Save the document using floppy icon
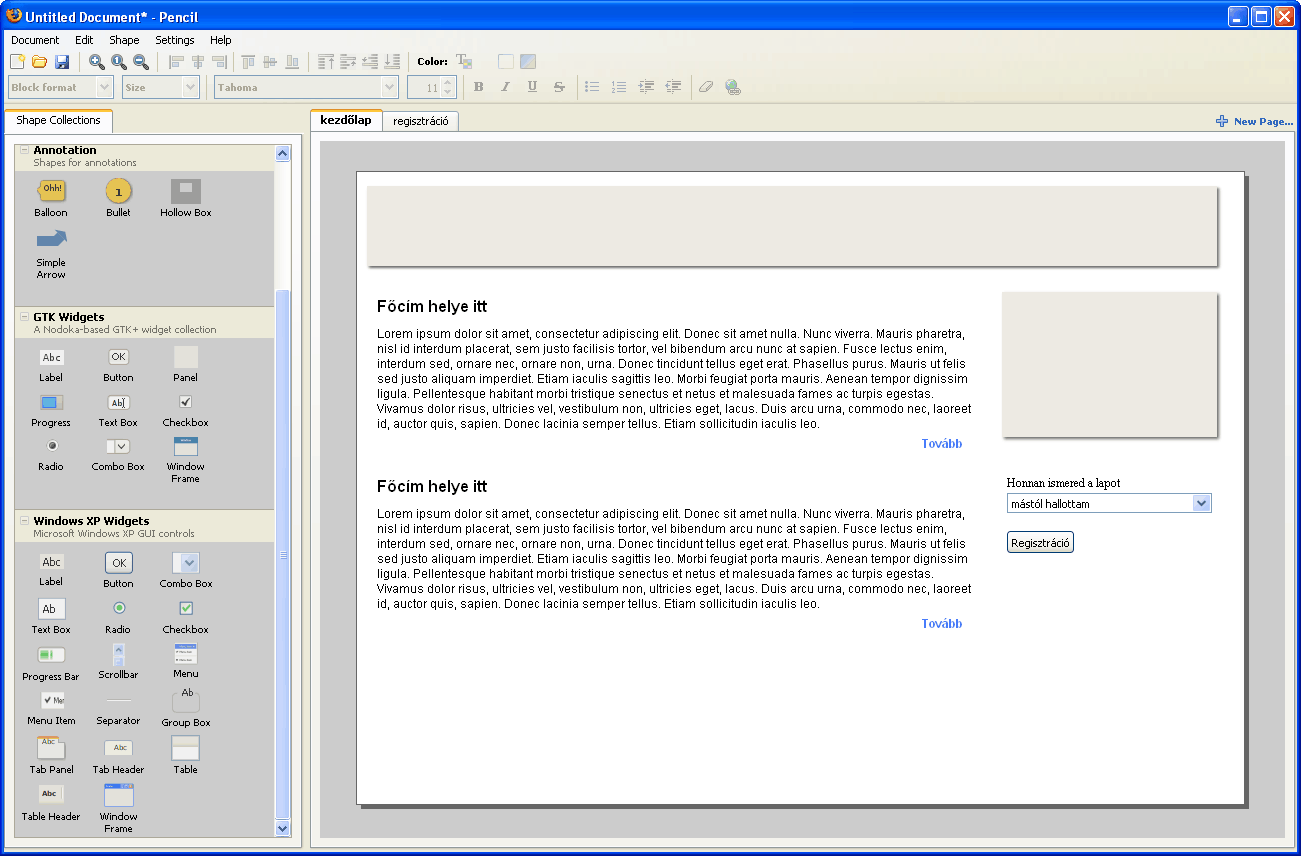This screenshot has width=1301, height=856. [62, 62]
